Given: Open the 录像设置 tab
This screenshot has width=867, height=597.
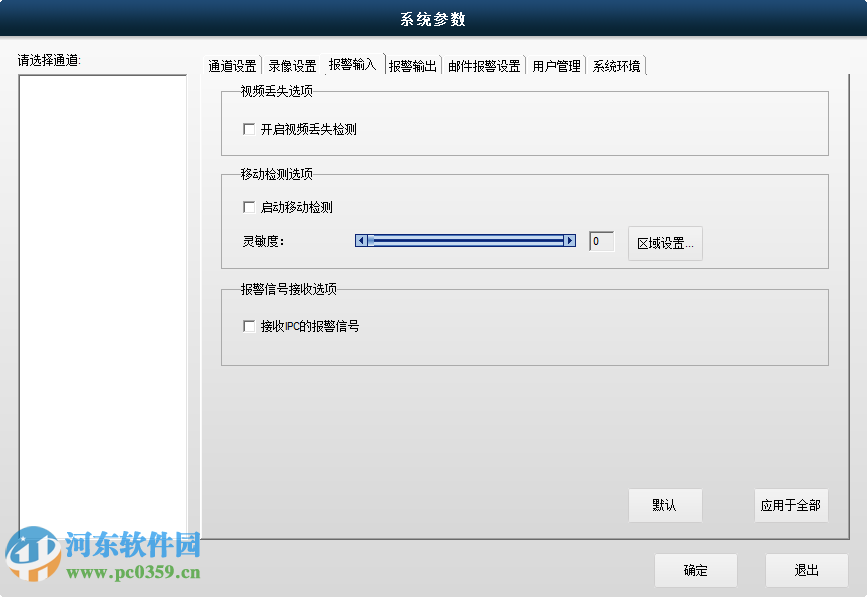Looking at the screenshot, I should 291,64.
